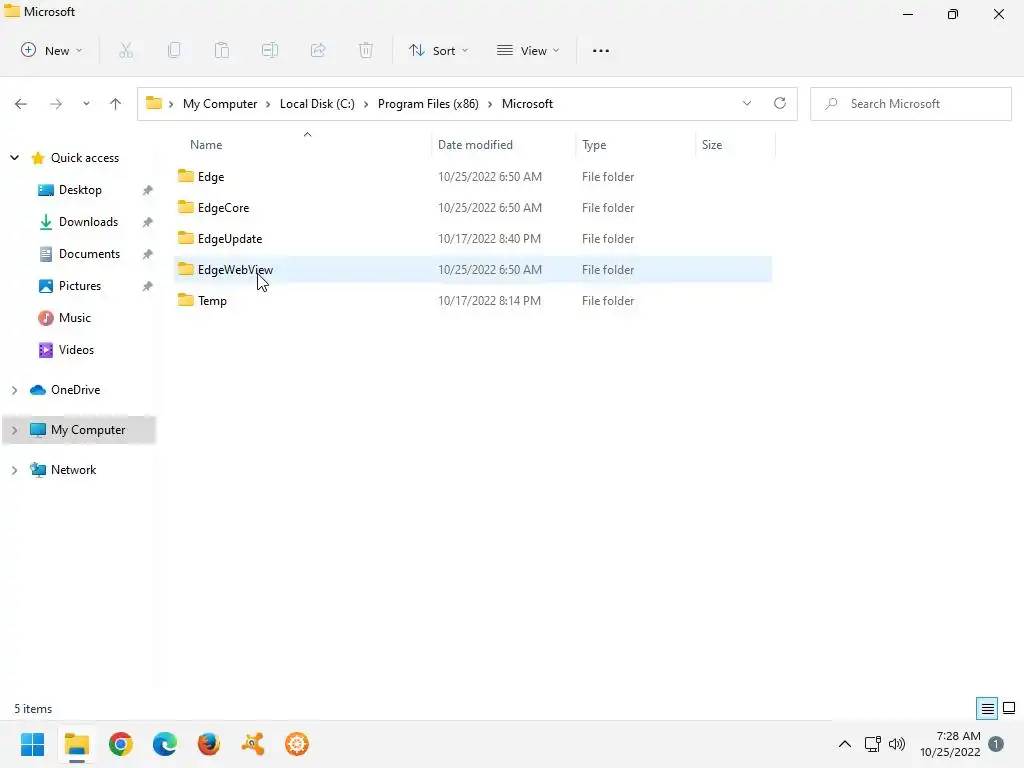Select the EdgeUpdate folder
Screen dimensions: 1024x768
tap(230, 239)
